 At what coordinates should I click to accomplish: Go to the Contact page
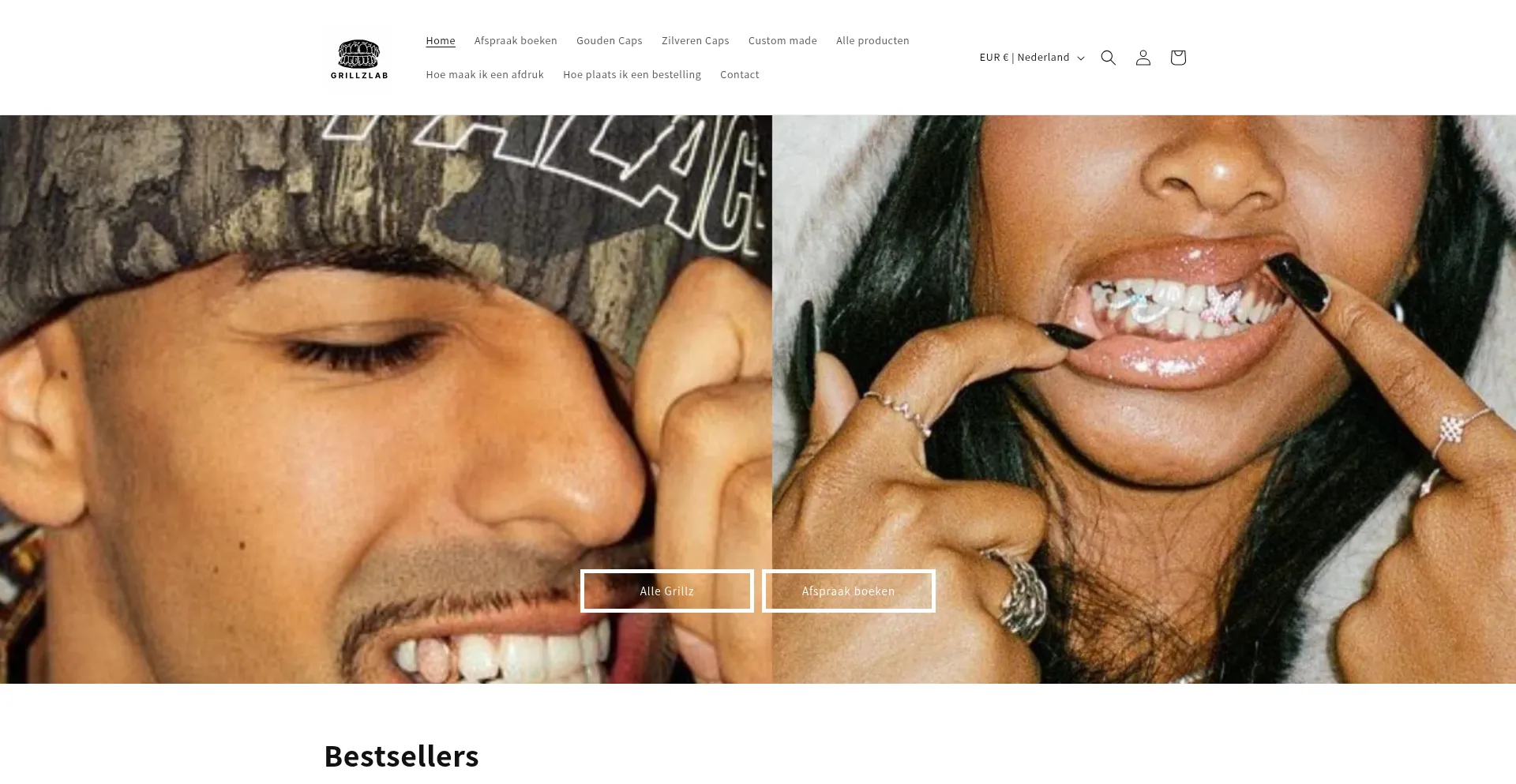pyautogui.click(x=739, y=75)
